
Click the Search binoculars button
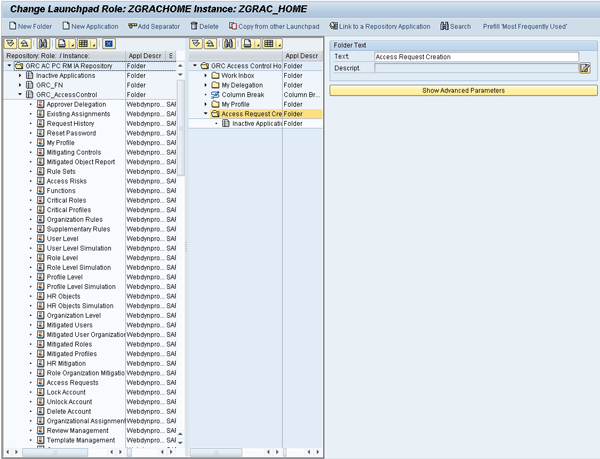coord(455,26)
